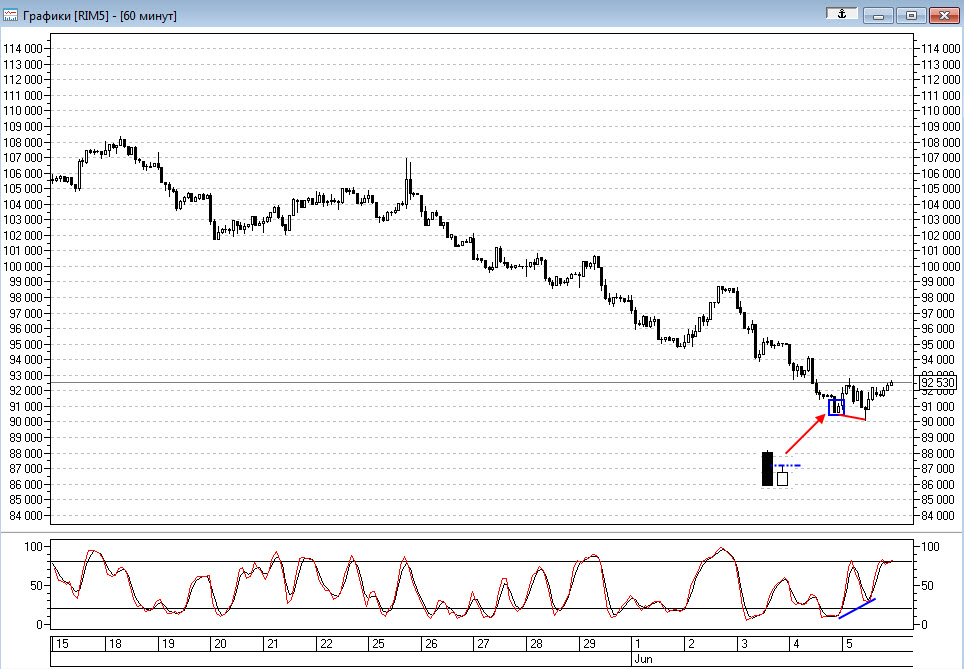The width and height of the screenshot is (964, 669).
Task: Click the blue dashed line beside the white candle
Action: point(788,466)
